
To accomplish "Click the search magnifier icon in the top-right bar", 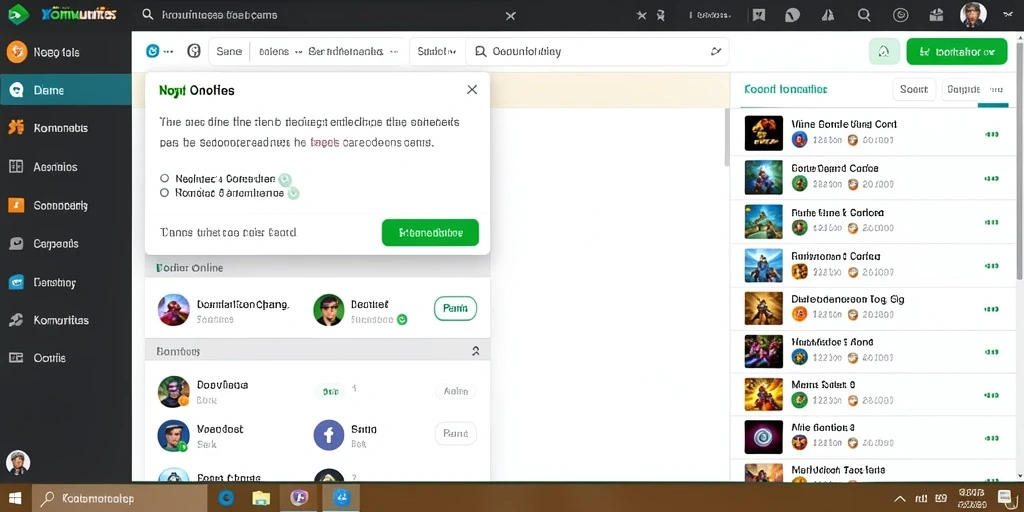I will click(x=864, y=15).
